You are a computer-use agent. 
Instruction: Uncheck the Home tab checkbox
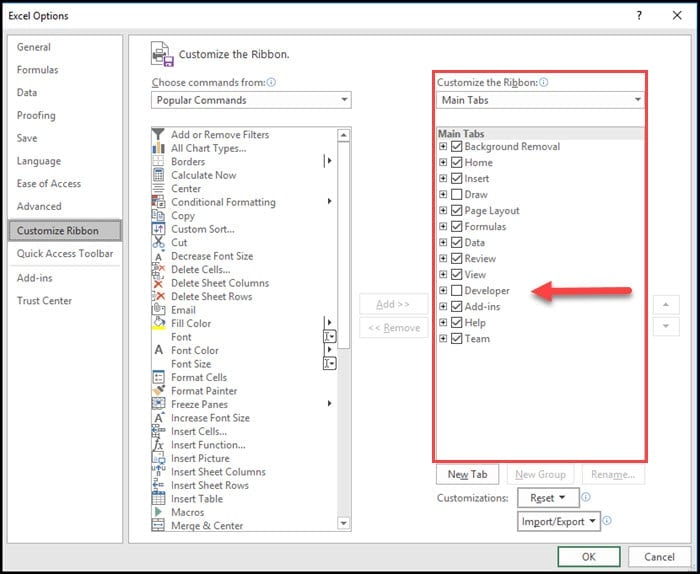click(x=456, y=162)
